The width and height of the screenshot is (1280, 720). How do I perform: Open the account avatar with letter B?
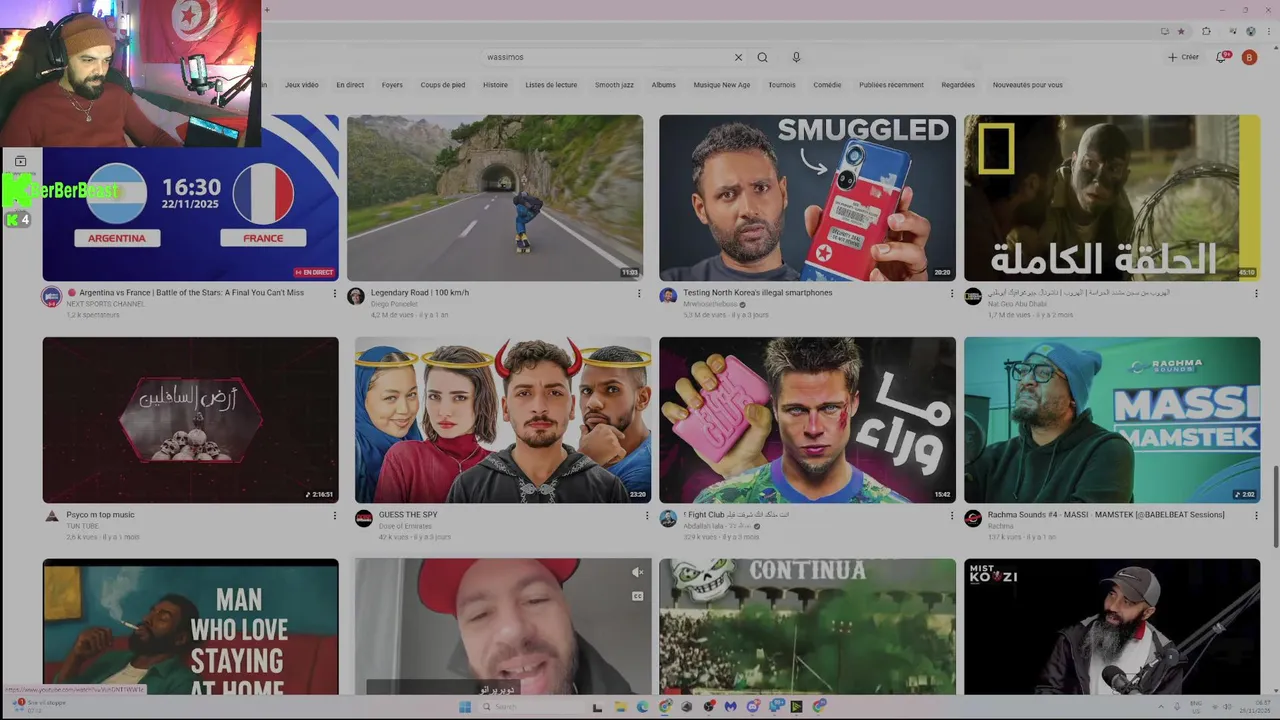(x=1249, y=57)
